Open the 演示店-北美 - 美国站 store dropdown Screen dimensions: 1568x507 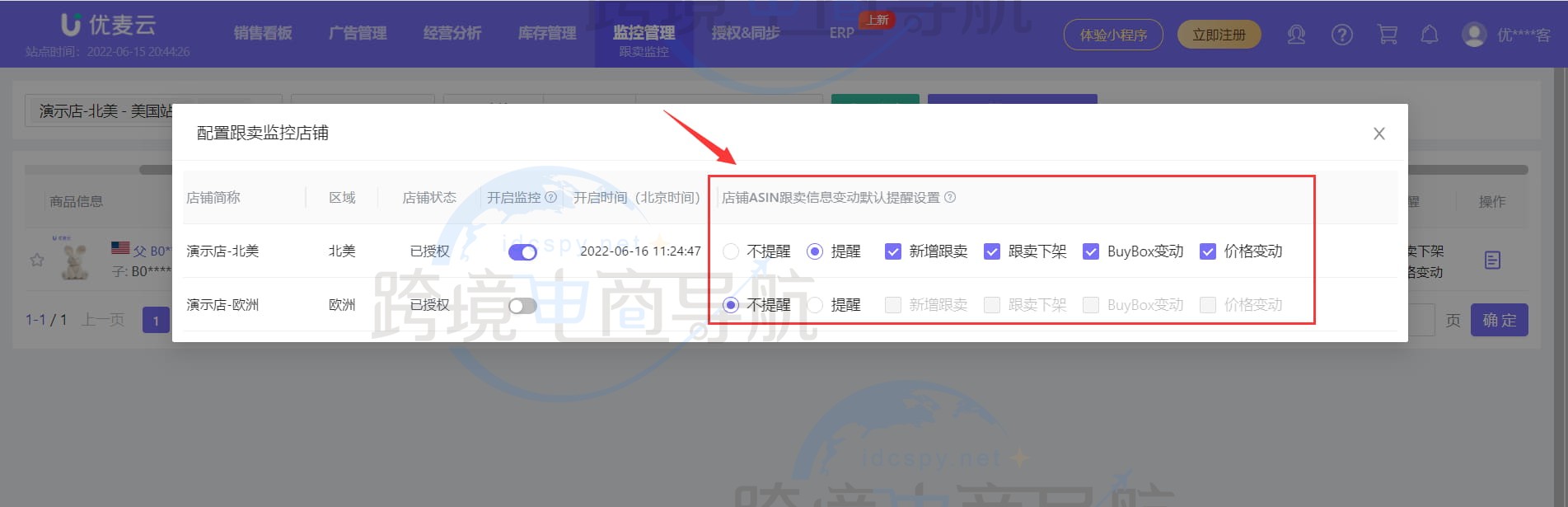152,110
